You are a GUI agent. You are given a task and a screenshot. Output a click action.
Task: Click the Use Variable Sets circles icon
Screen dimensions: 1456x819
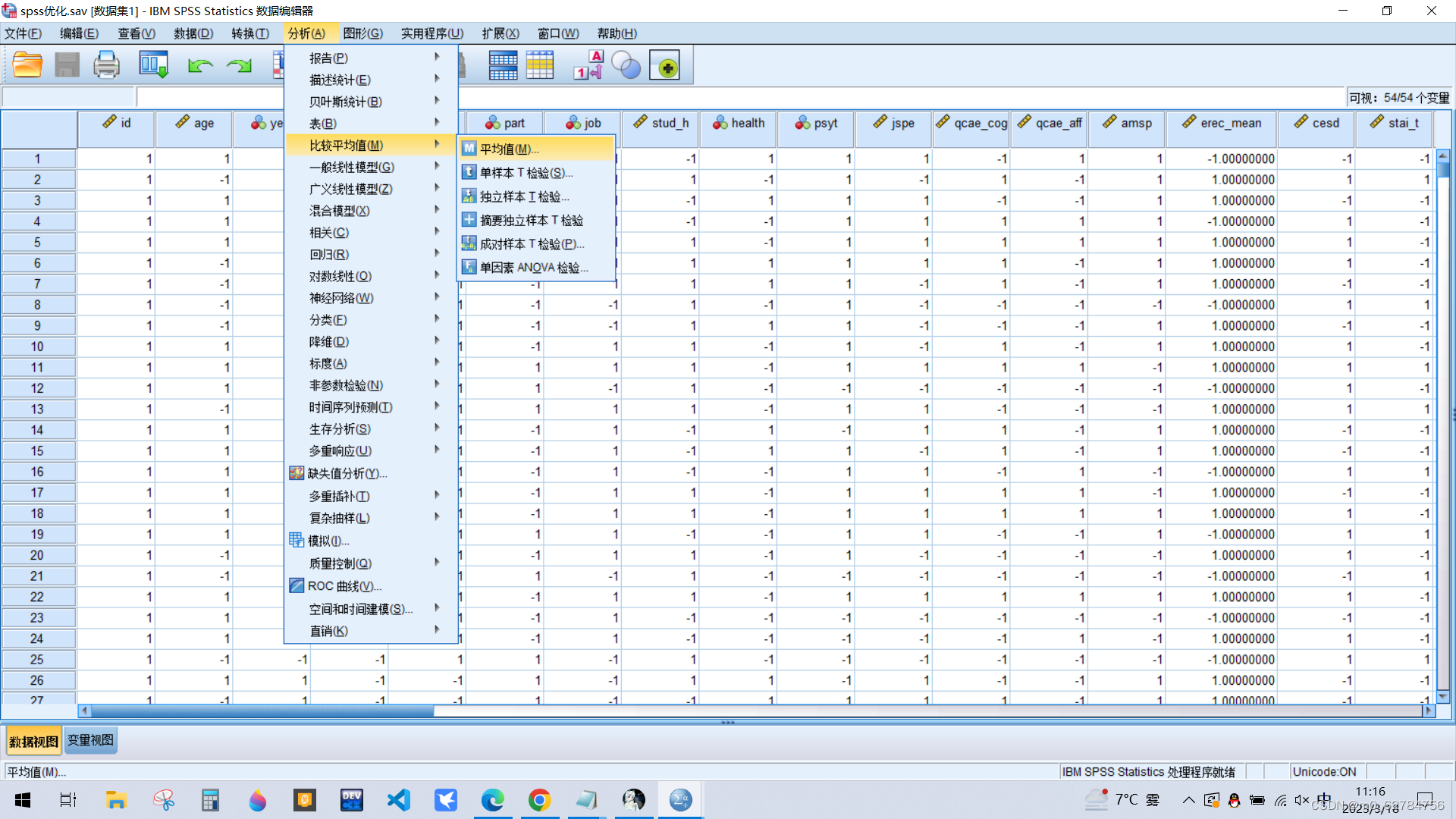[x=626, y=65]
